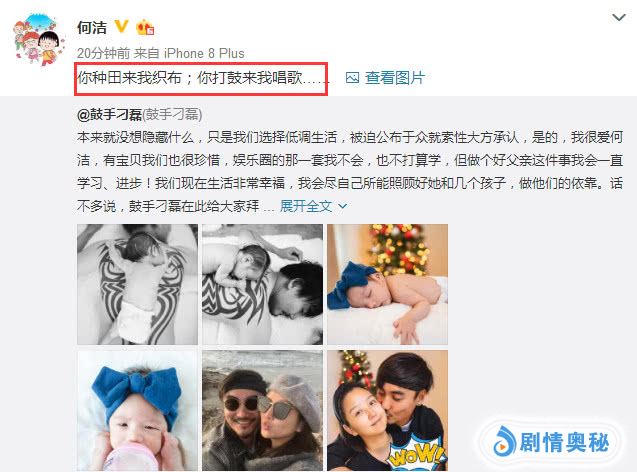Click the iPhone 8 Plus source link

click(204, 53)
